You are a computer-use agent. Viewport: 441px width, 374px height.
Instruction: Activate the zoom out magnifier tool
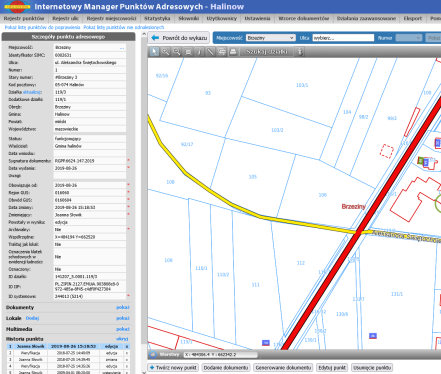click(x=177, y=52)
